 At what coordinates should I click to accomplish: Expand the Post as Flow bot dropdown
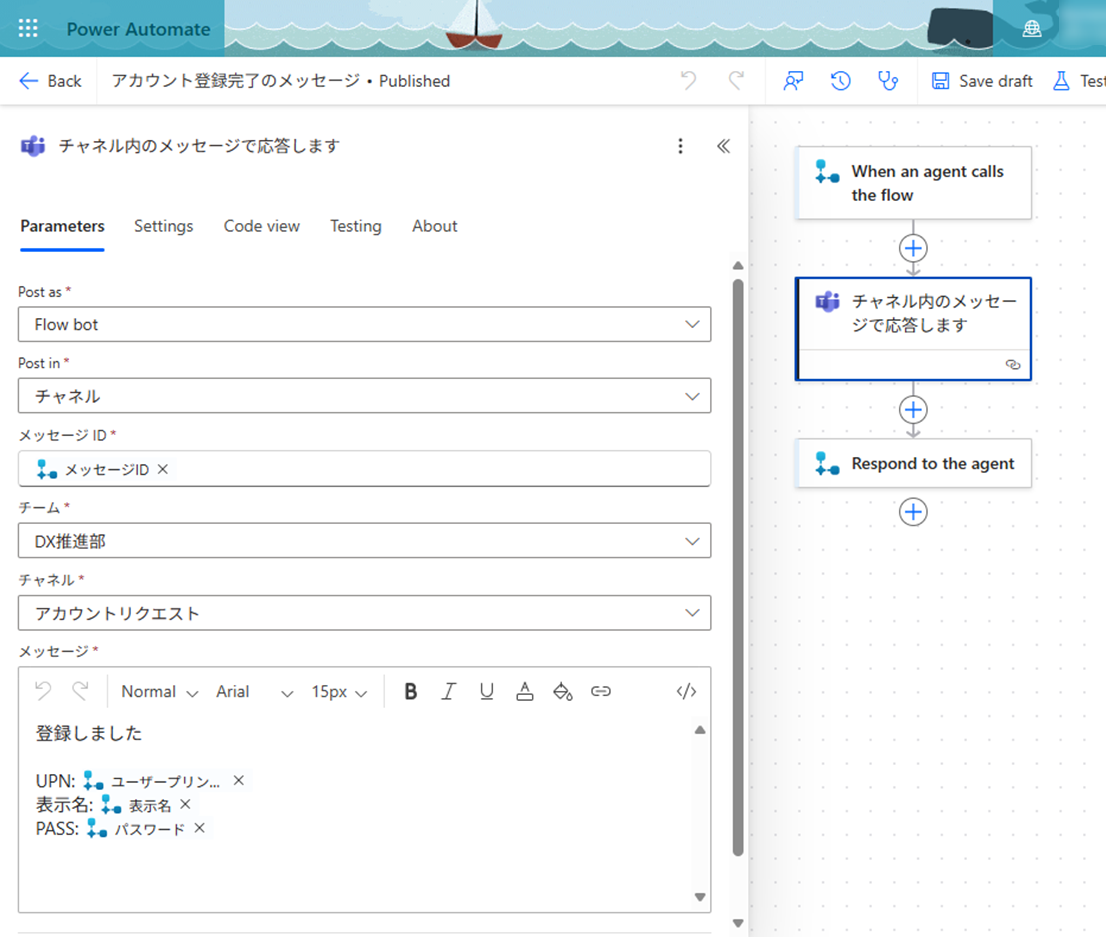pos(364,325)
